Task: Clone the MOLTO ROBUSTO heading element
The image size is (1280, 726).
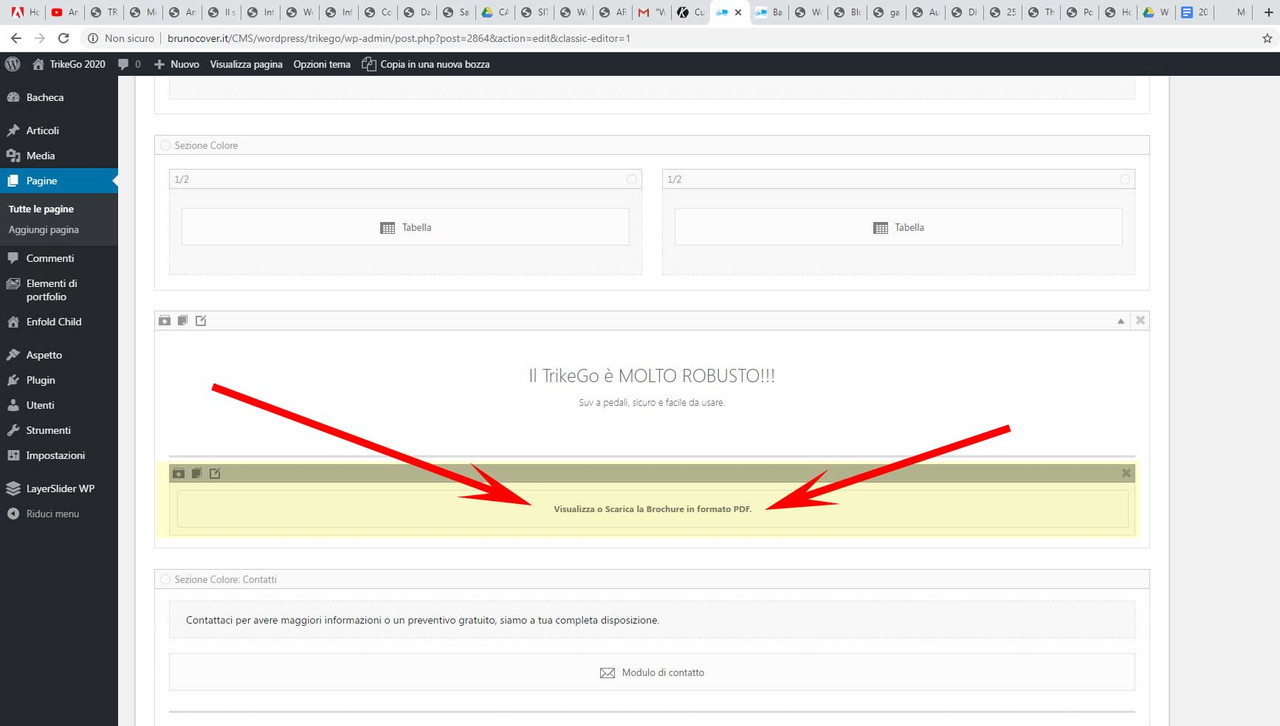Action: (182, 320)
